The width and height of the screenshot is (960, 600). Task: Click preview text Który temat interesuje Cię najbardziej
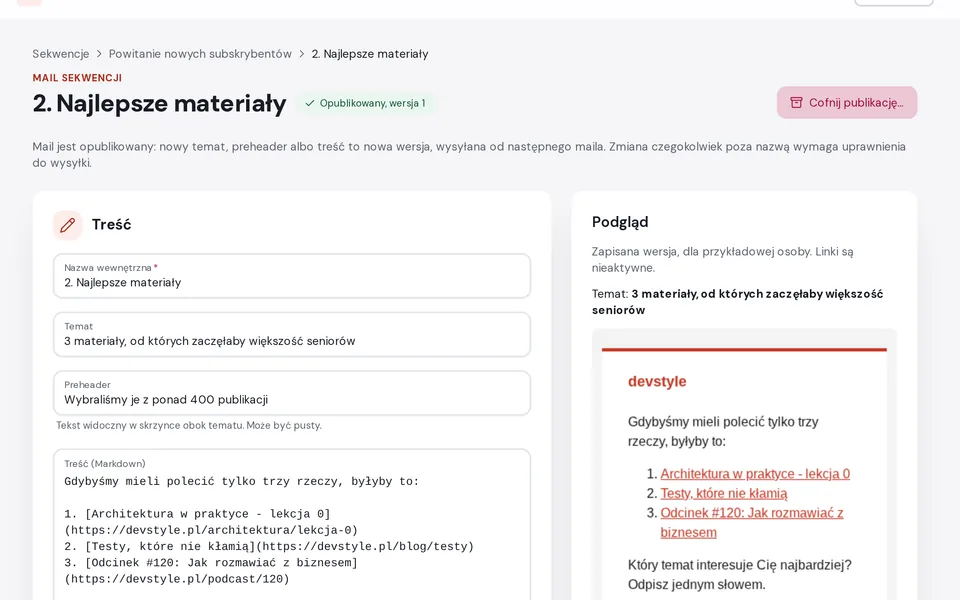pyautogui.click(x=740, y=565)
